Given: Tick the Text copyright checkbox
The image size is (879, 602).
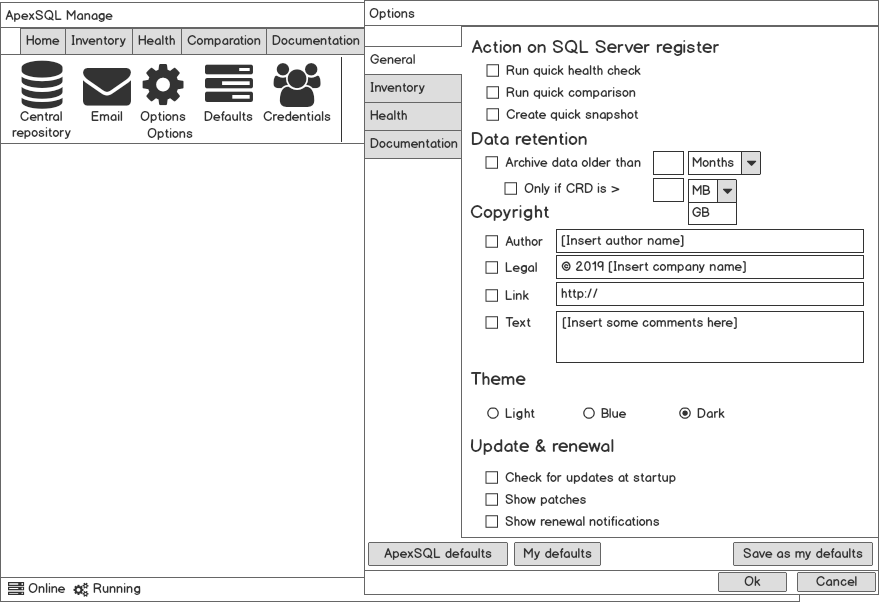Looking at the screenshot, I should [x=492, y=323].
